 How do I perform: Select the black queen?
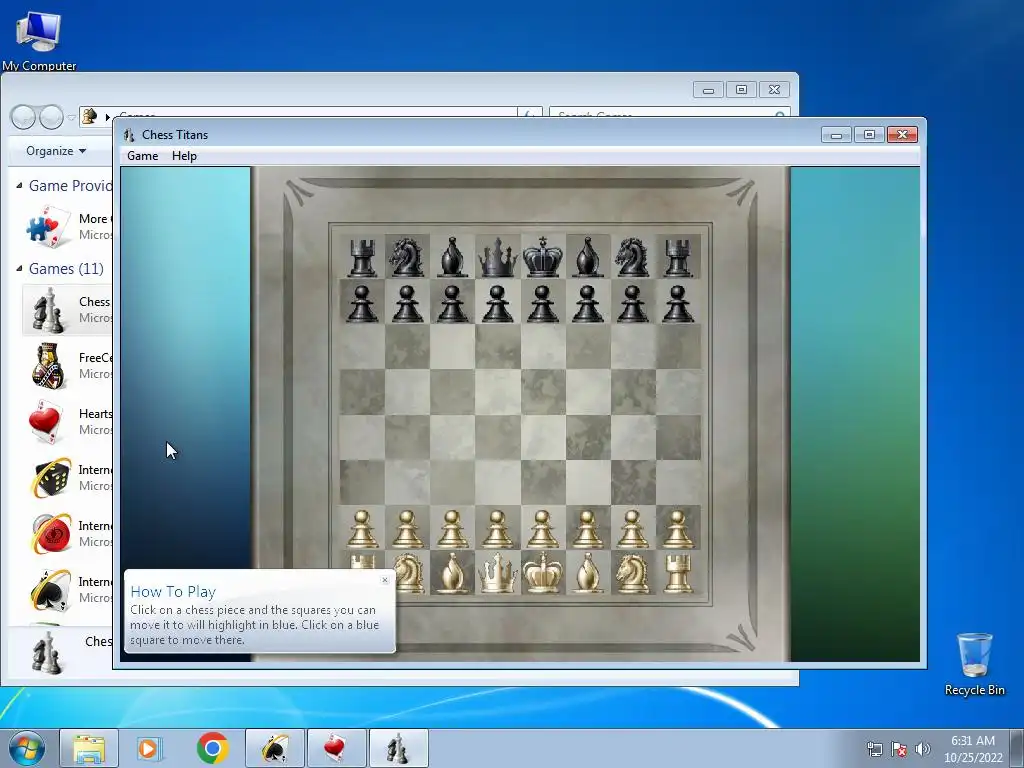click(x=497, y=257)
